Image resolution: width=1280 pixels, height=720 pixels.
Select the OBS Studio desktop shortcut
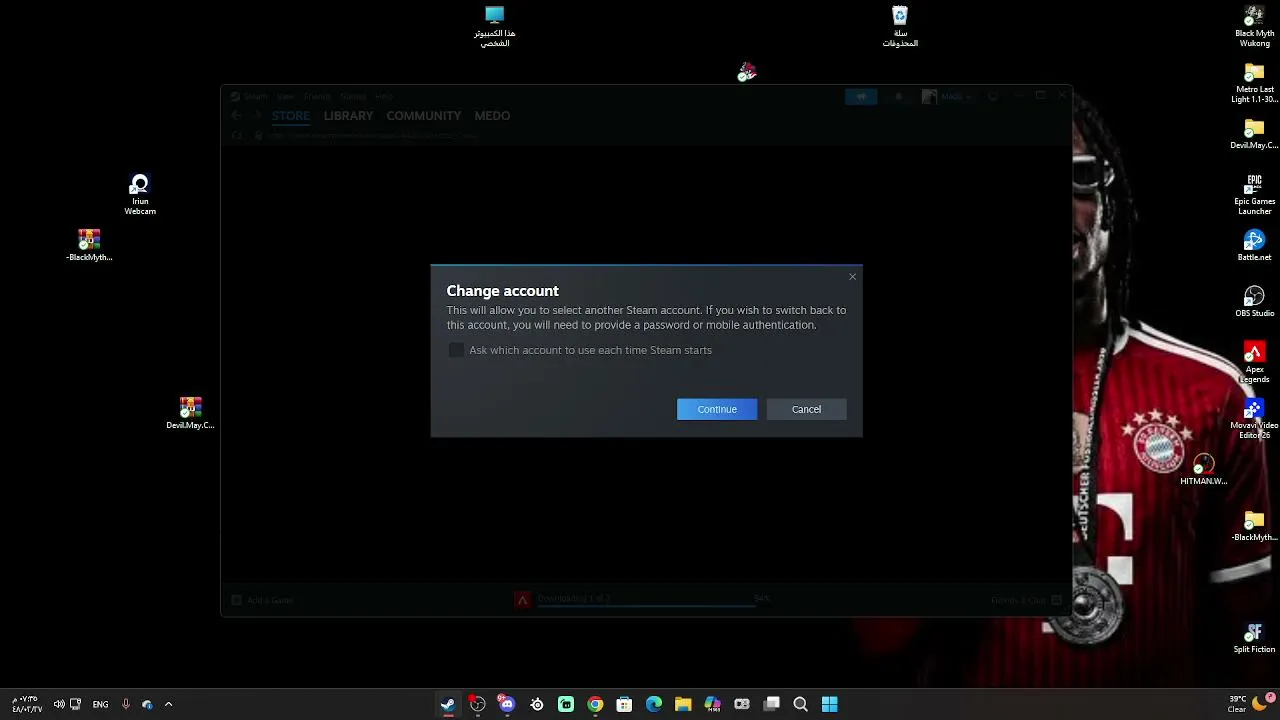pos(1254,302)
